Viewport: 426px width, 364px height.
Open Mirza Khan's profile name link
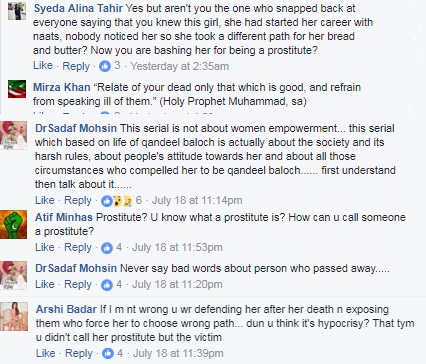[62, 87]
